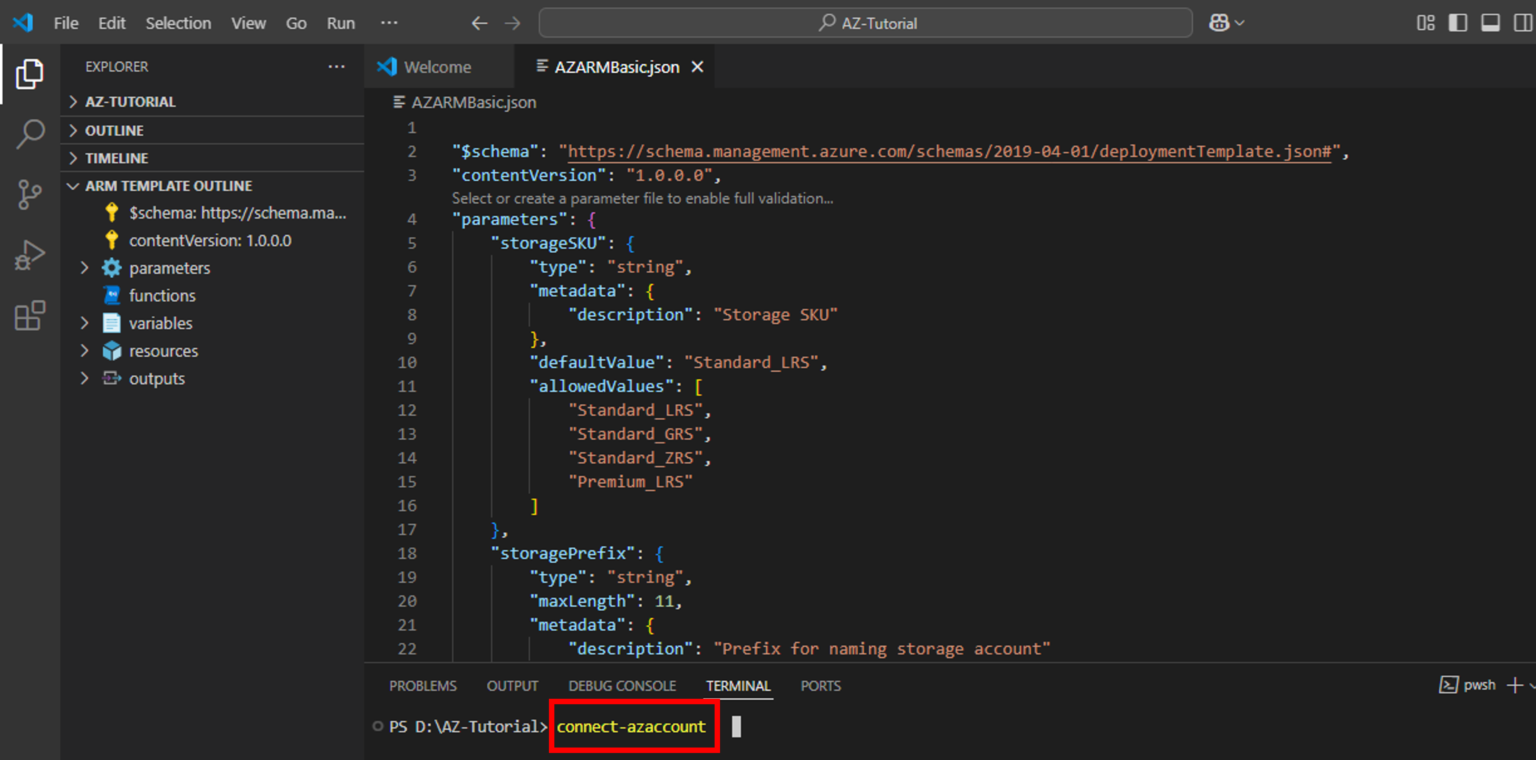Switch to the PROBLEMS panel tab

click(x=423, y=686)
